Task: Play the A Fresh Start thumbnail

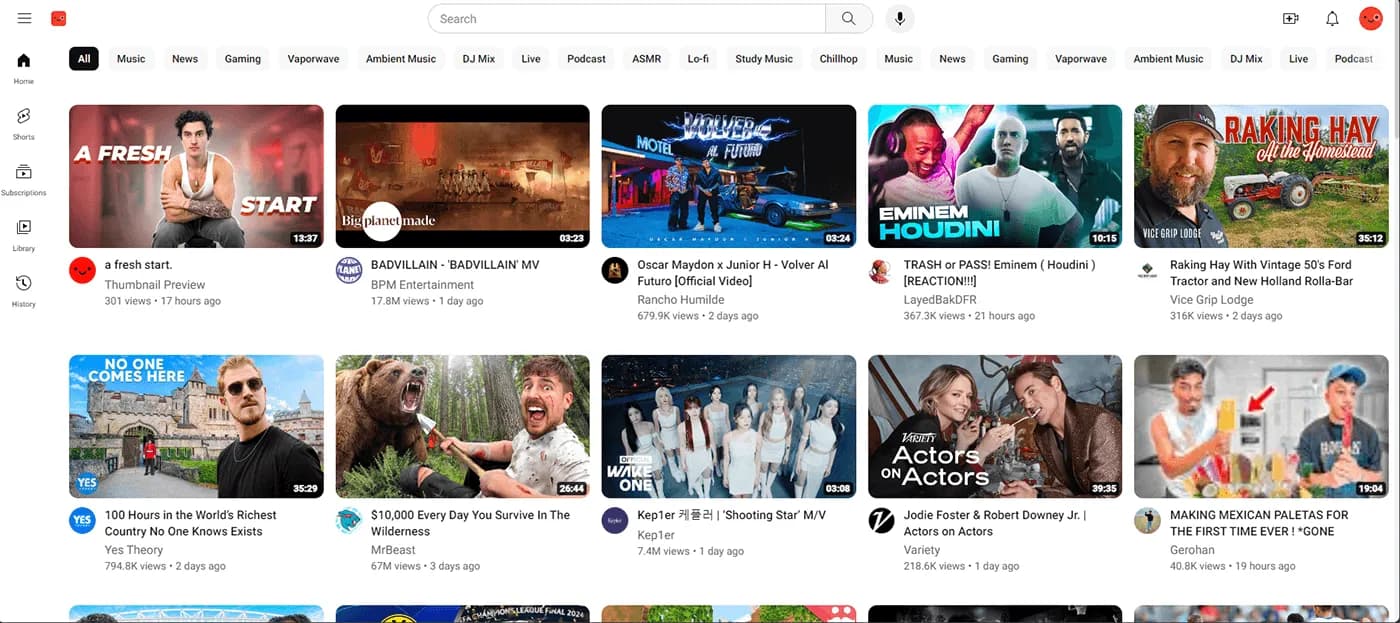Action: click(196, 176)
